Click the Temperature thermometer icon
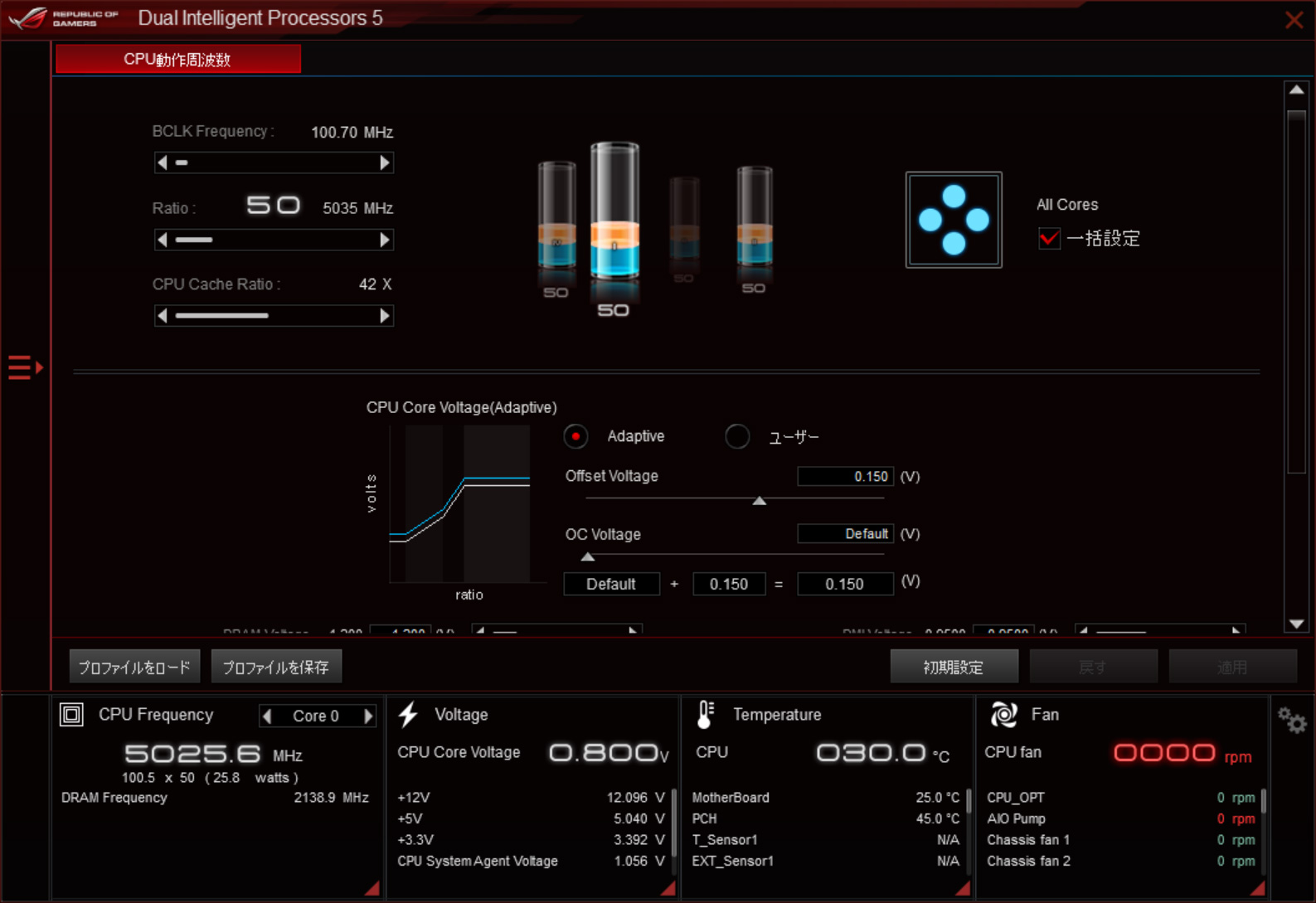 [x=706, y=714]
